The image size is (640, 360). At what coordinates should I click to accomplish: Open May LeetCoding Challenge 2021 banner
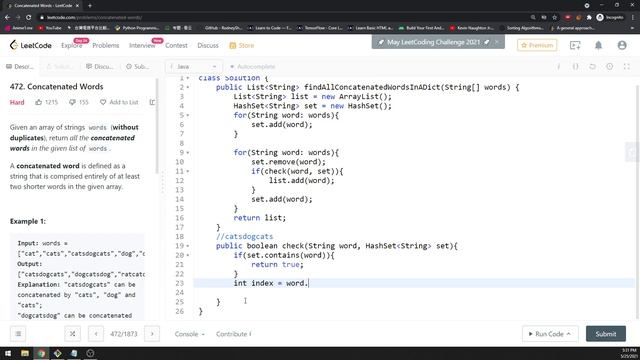pos(433,42)
